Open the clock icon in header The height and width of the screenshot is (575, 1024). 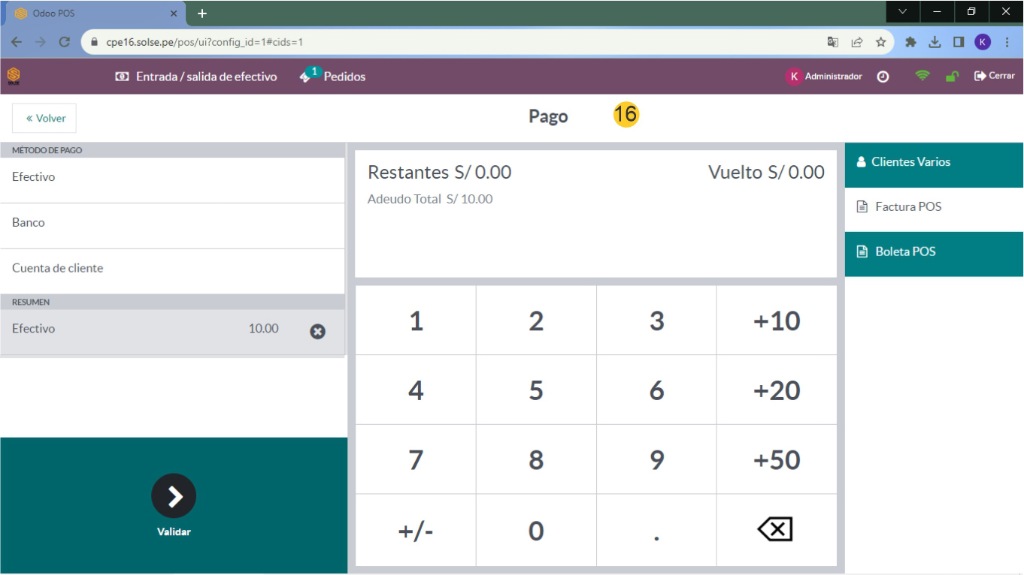(x=883, y=77)
